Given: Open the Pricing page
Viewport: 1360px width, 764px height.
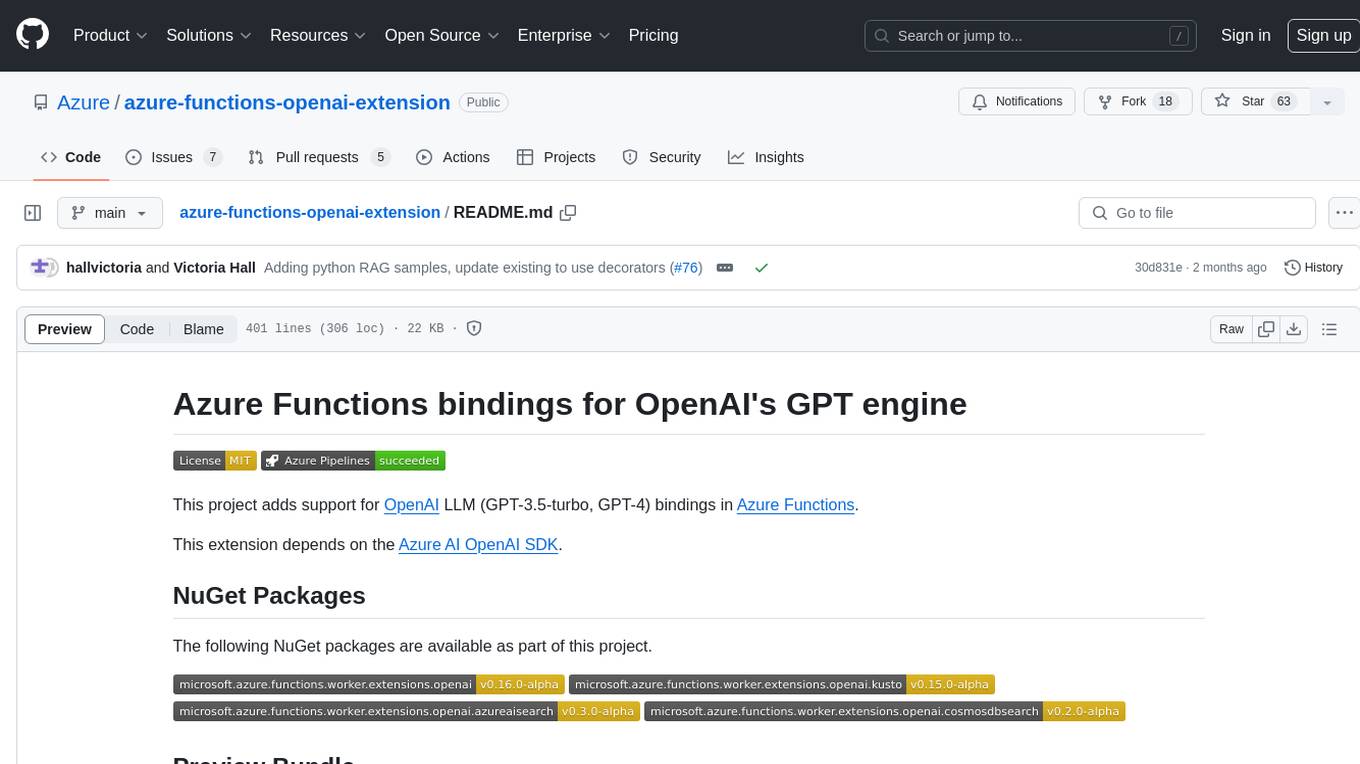Looking at the screenshot, I should [x=653, y=35].
